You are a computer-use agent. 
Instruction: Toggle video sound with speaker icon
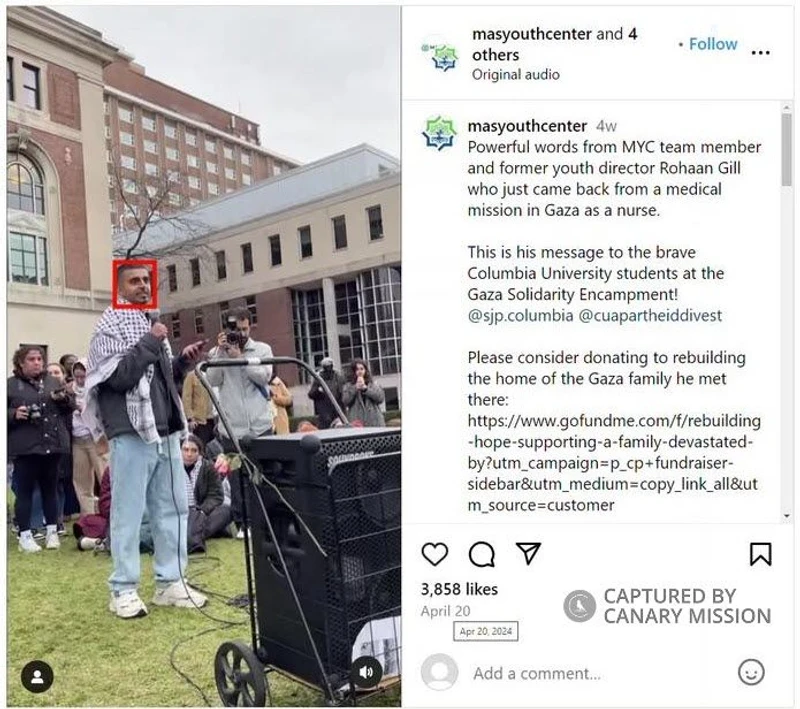pos(366,673)
